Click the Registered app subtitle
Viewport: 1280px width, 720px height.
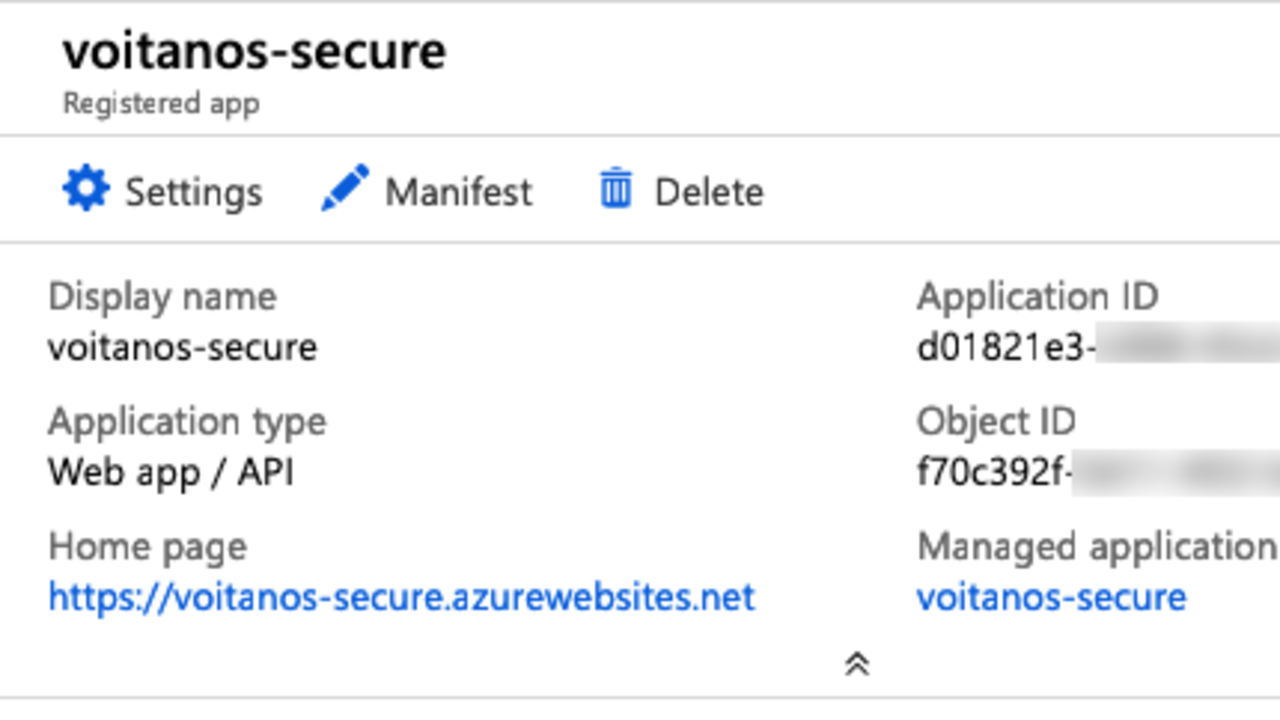click(161, 103)
